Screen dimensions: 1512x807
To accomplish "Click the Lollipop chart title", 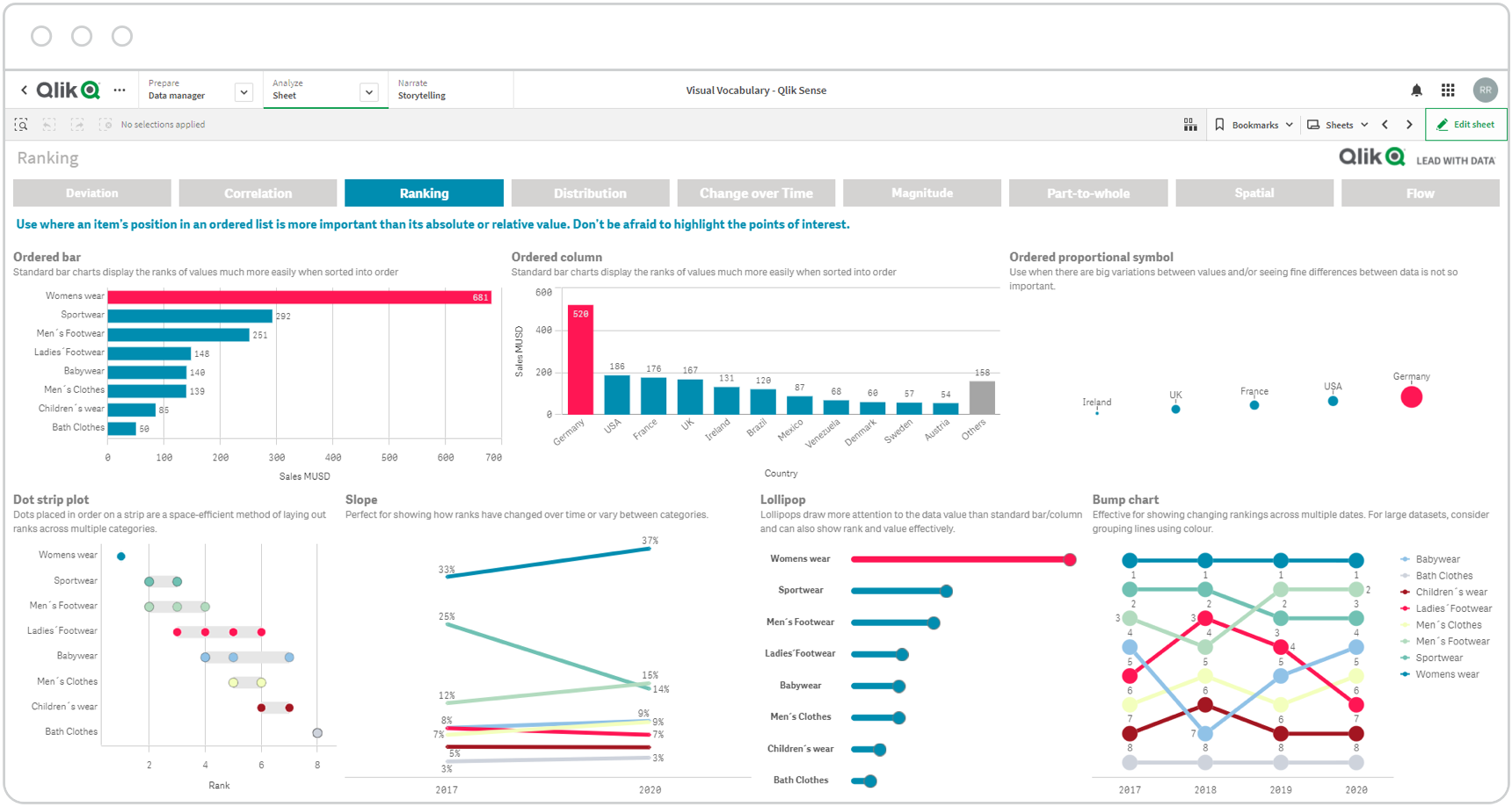I will [x=782, y=499].
